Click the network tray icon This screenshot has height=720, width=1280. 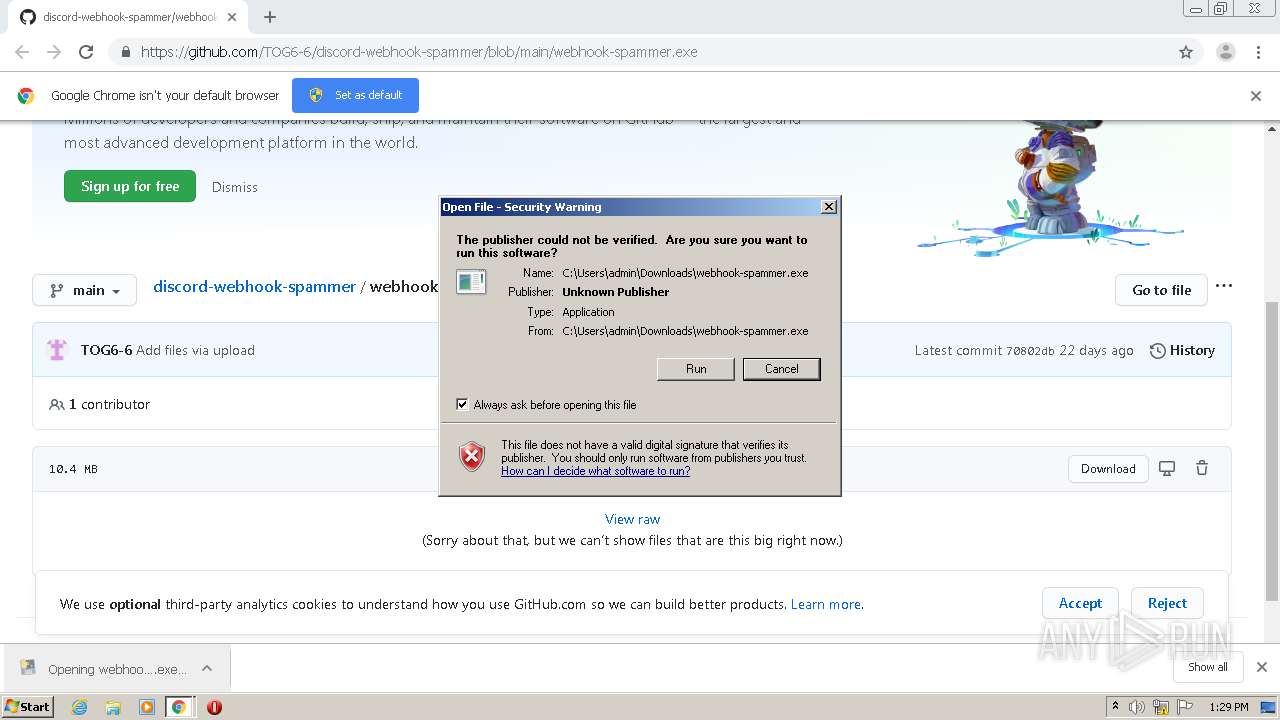pos(1161,707)
